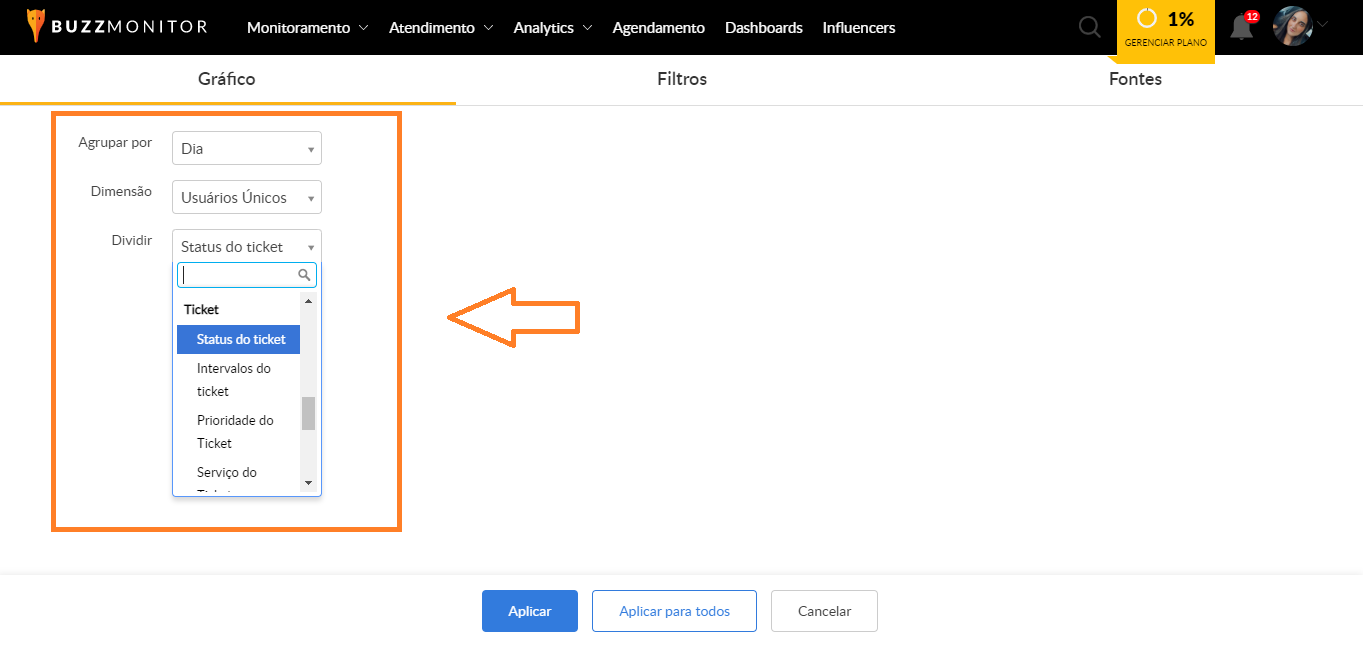Viewport: 1363px width, 647px height.
Task: Click the magnifier inside the dropdown search
Action: click(x=305, y=275)
